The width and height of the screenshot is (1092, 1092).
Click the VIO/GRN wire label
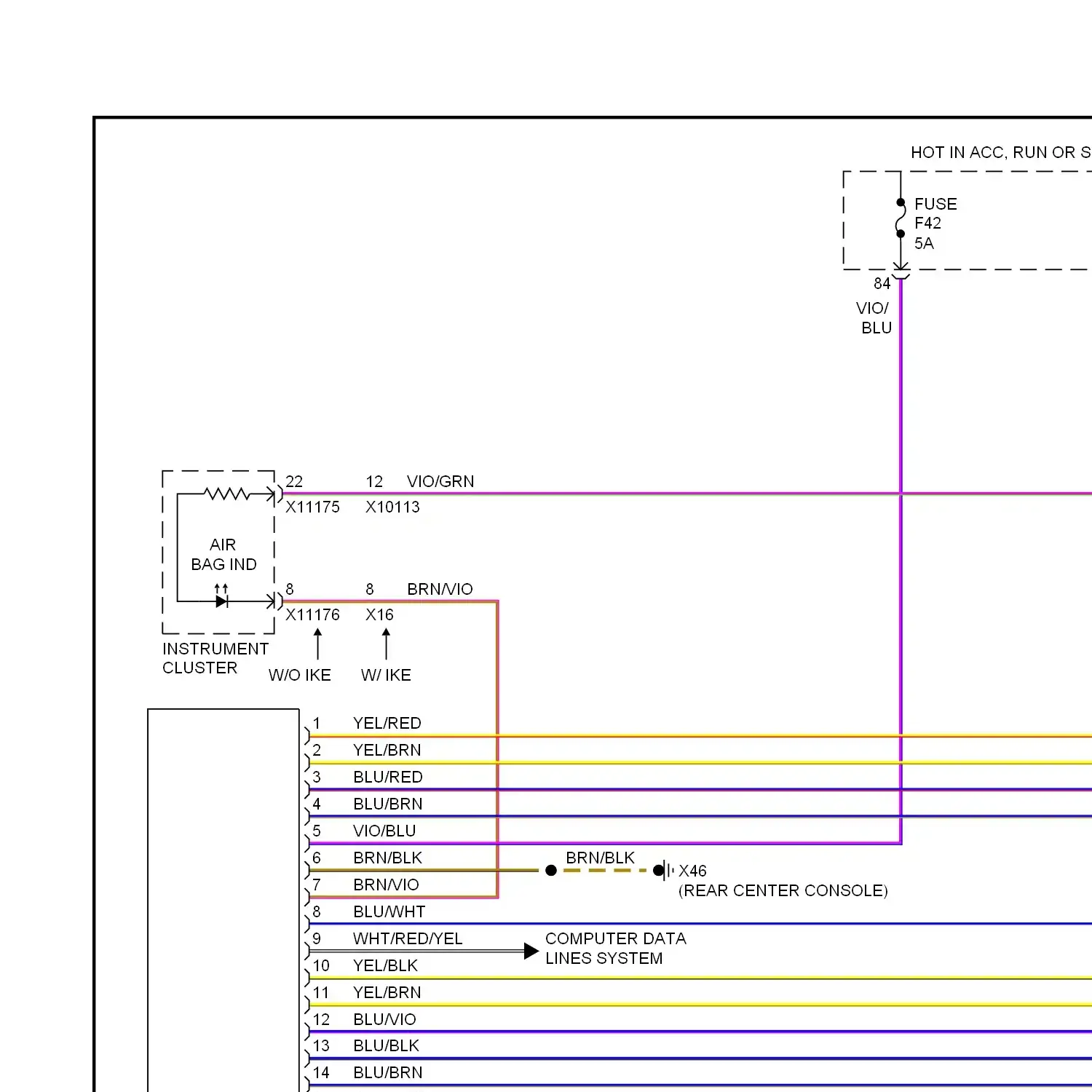click(x=440, y=481)
